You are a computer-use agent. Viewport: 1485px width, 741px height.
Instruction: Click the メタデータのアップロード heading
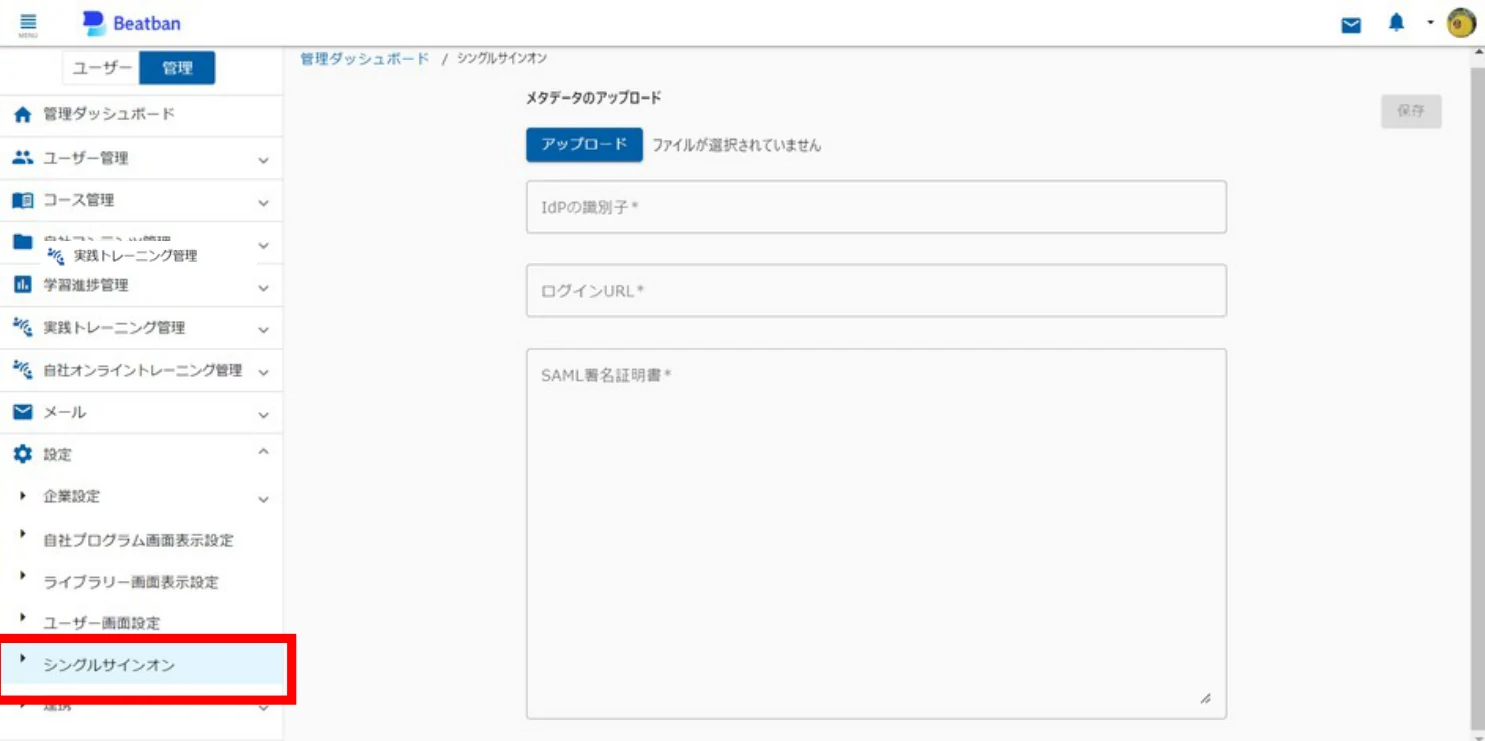pyautogui.click(x=594, y=98)
